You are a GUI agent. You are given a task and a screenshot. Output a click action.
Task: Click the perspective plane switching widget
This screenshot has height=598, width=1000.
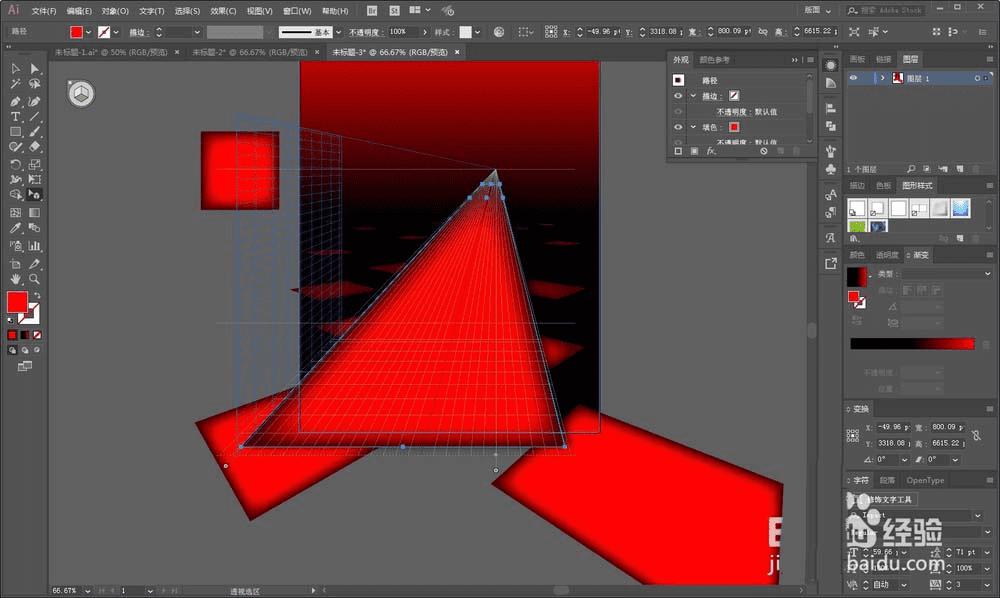point(81,94)
